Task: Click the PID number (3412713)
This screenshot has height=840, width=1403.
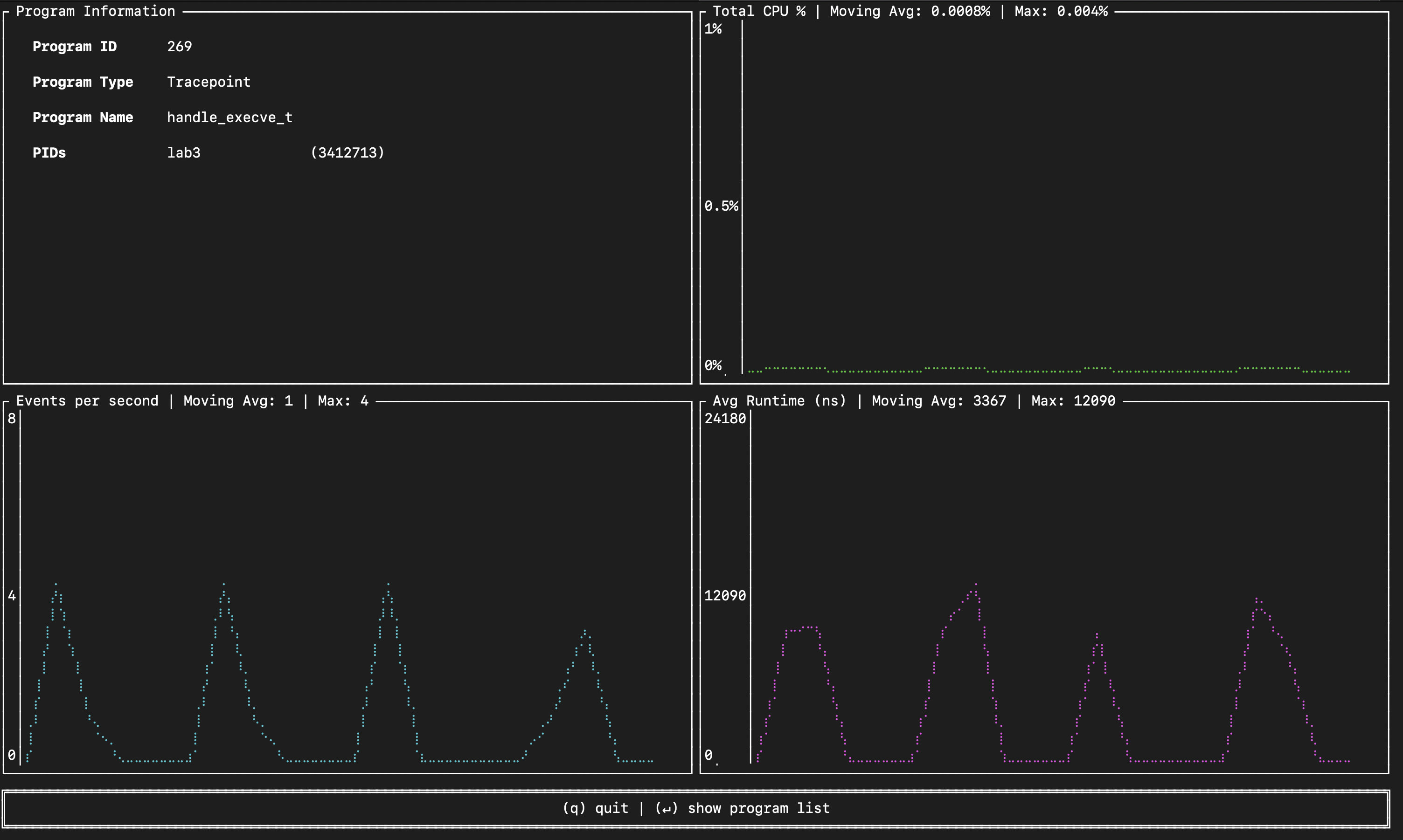Action: 347,153
